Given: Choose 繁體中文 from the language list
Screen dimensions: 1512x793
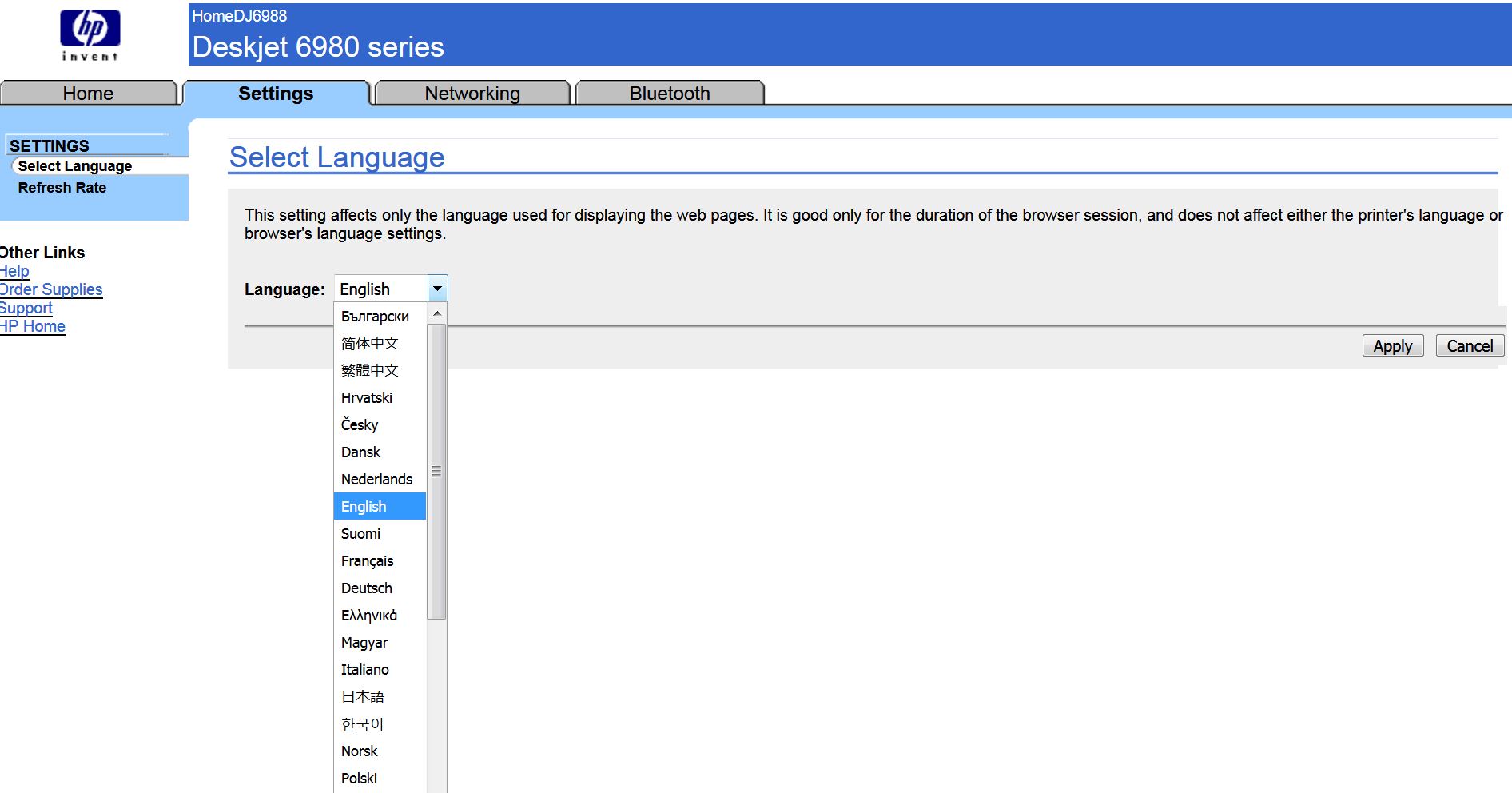Looking at the screenshot, I should 380,371.
